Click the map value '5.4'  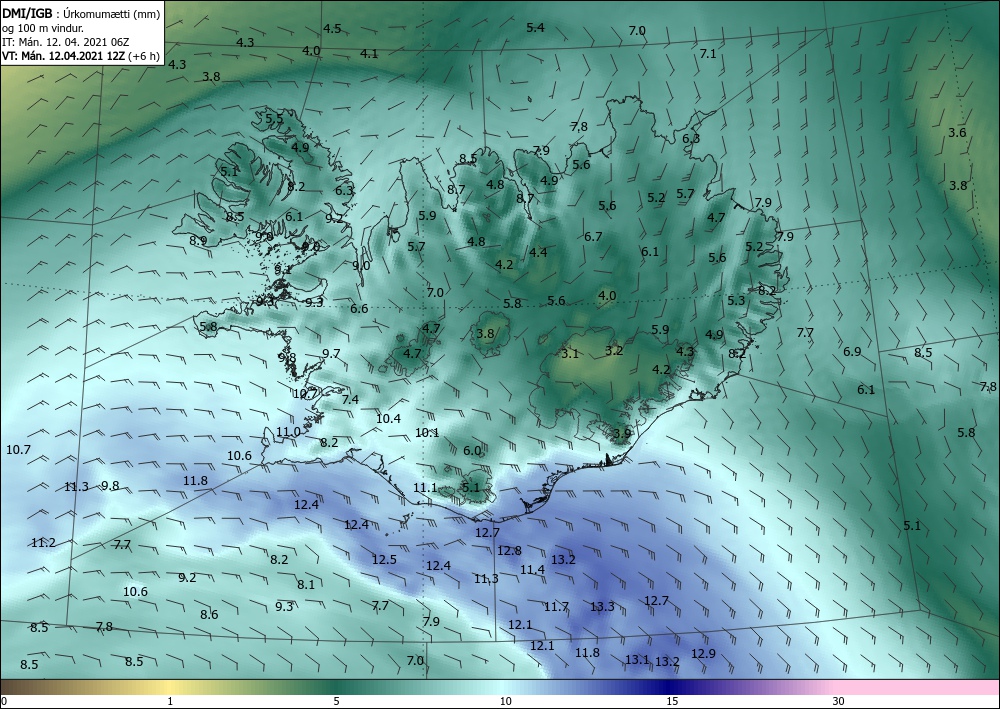click(535, 27)
